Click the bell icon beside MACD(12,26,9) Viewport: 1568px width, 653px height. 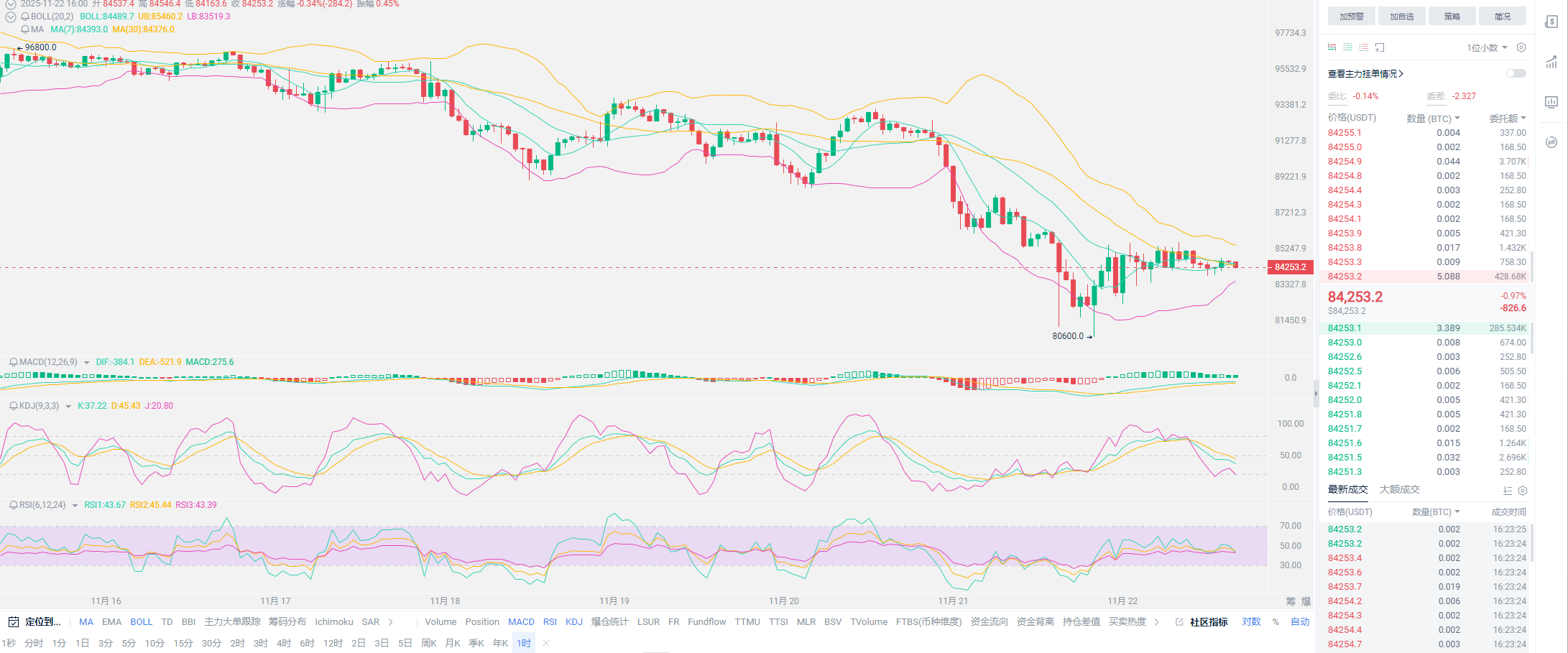pyautogui.click(x=13, y=362)
